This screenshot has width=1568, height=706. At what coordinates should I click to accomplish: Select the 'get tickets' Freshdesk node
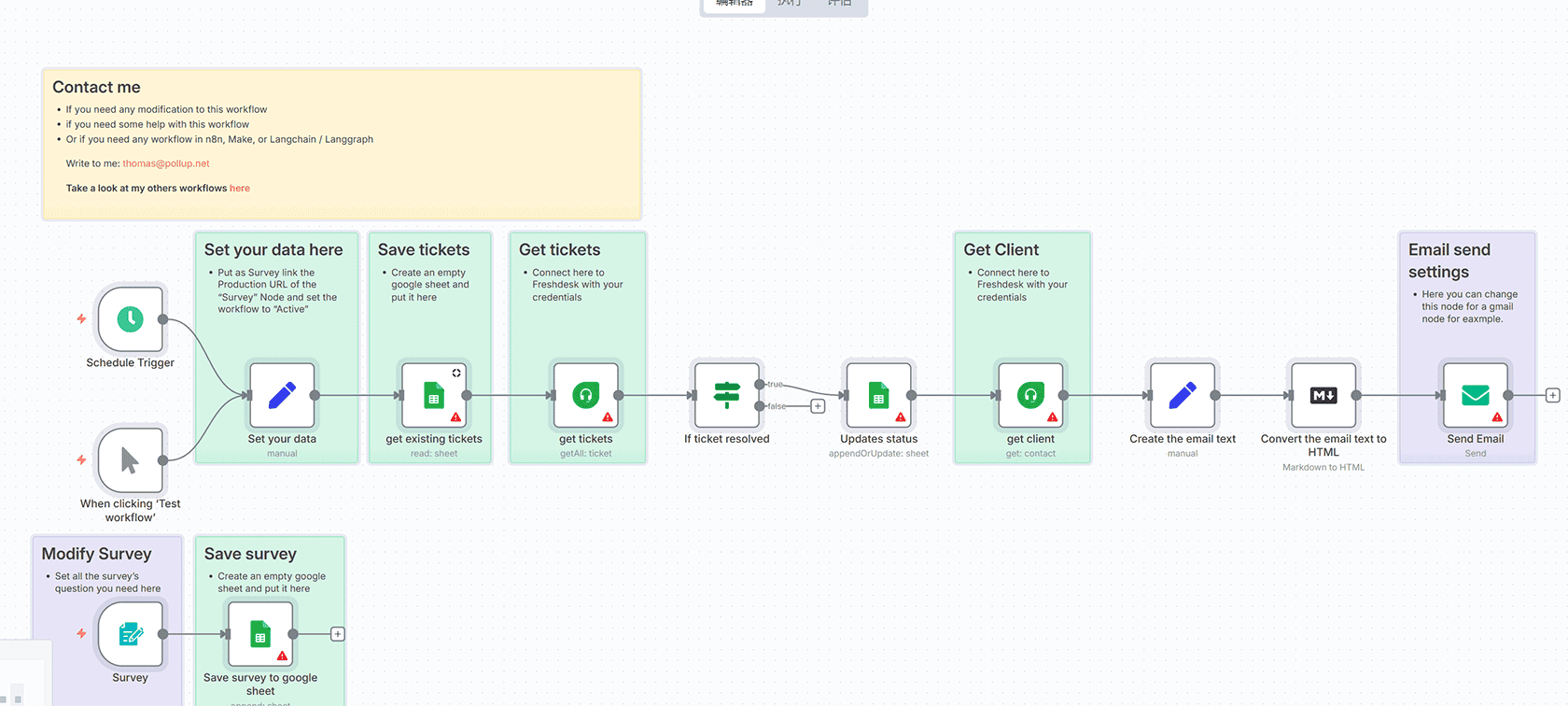point(586,395)
